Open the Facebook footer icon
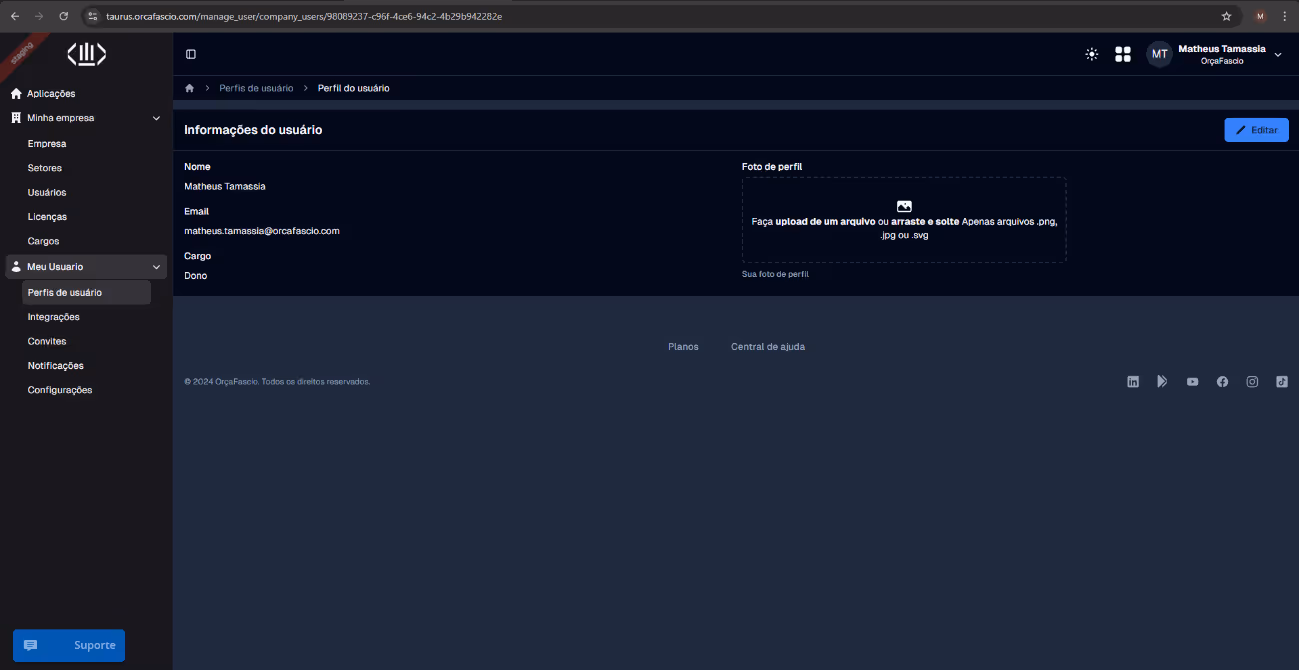The height and width of the screenshot is (670, 1299). click(x=1222, y=382)
